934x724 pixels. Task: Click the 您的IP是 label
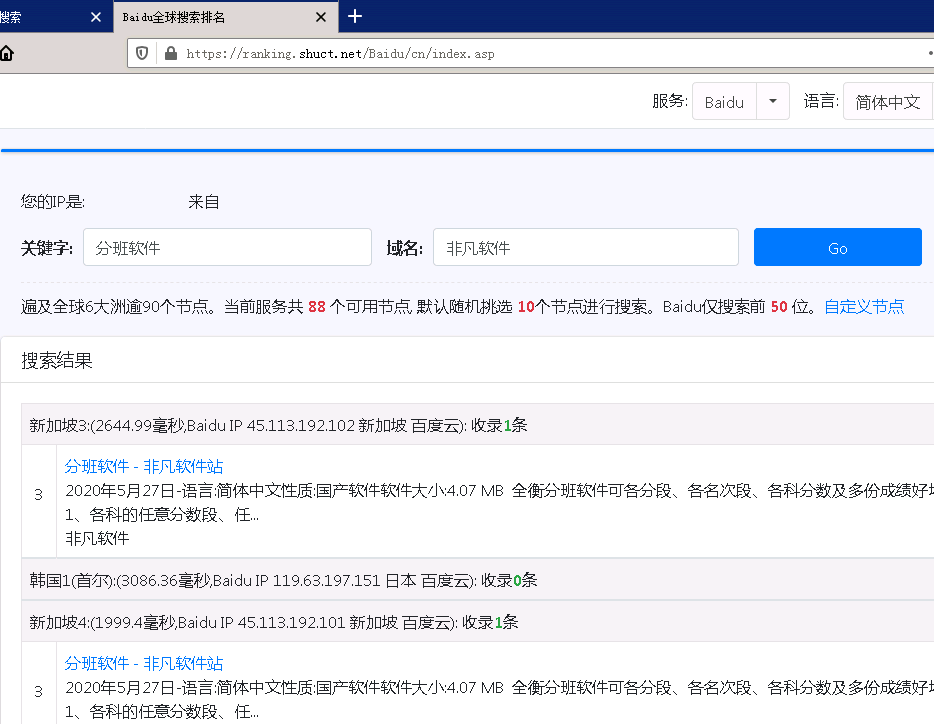coord(53,202)
